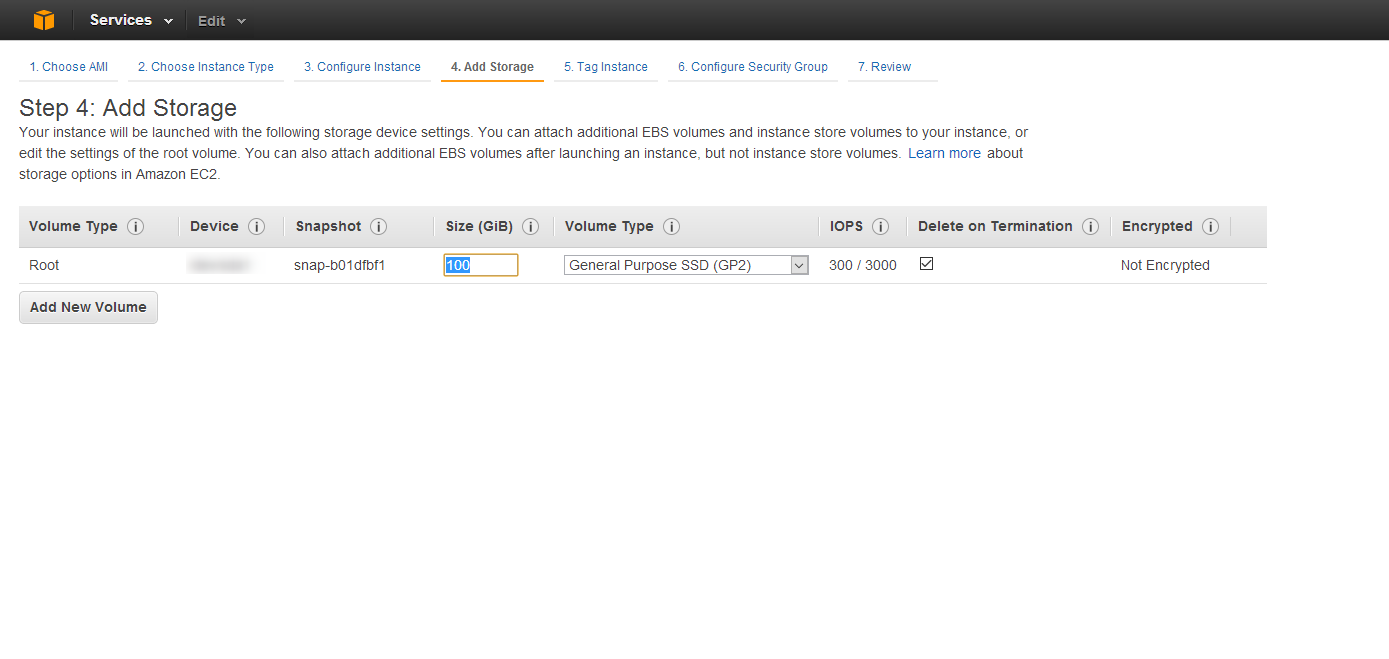Switch to the Configure Instance step
The width and height of the screenshot is (1389, 659).
(x=362, y=66)
